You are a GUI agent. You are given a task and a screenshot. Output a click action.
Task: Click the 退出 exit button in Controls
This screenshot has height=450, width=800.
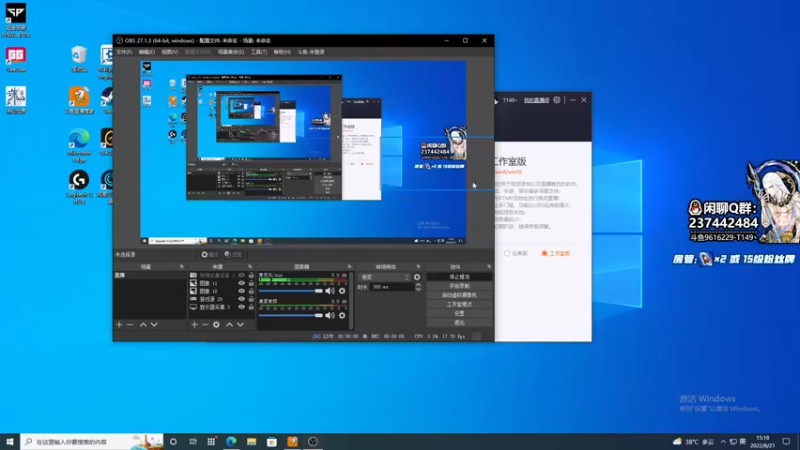(459, 323)
